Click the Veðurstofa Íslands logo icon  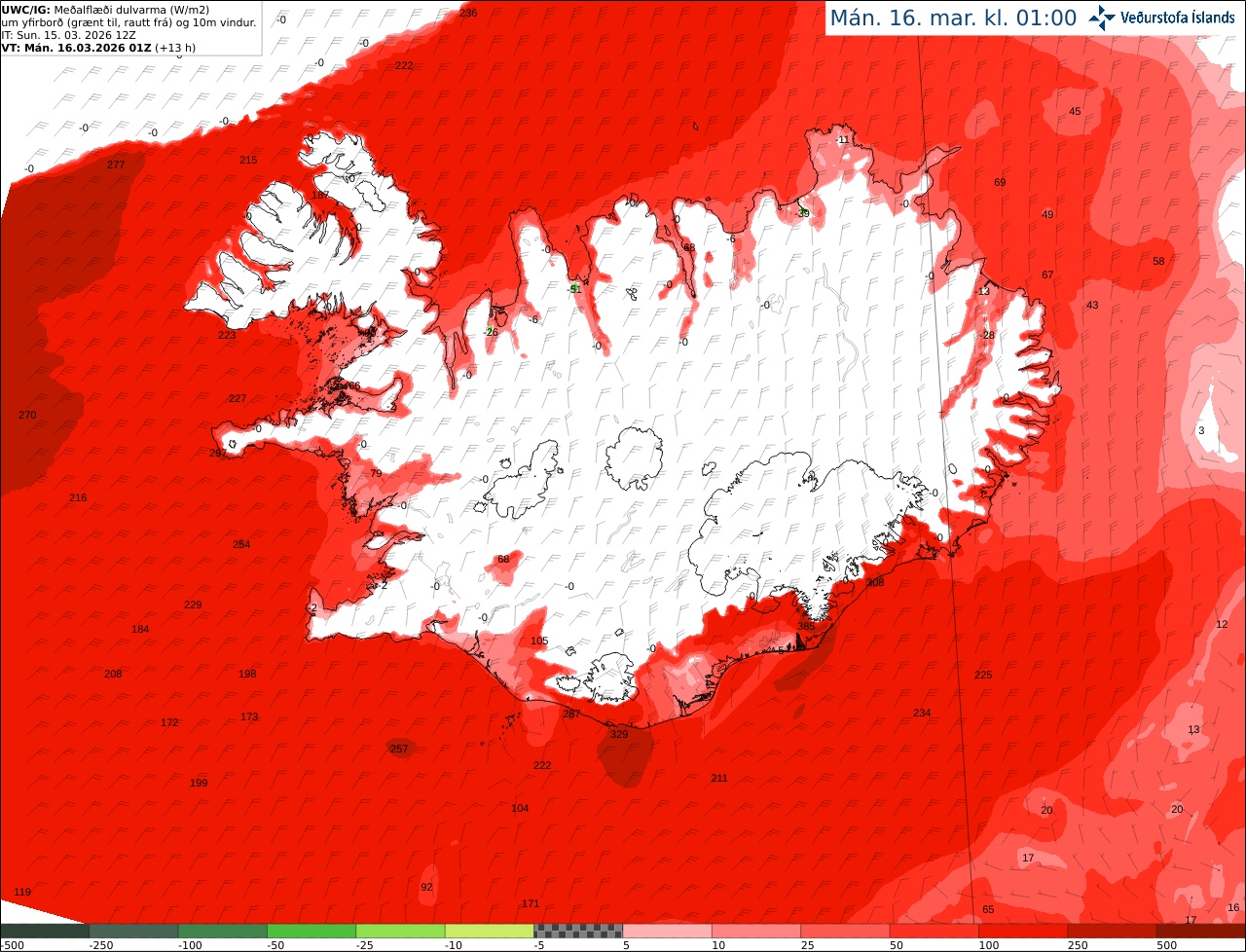pyautogui.click(x=1102, y=18)
